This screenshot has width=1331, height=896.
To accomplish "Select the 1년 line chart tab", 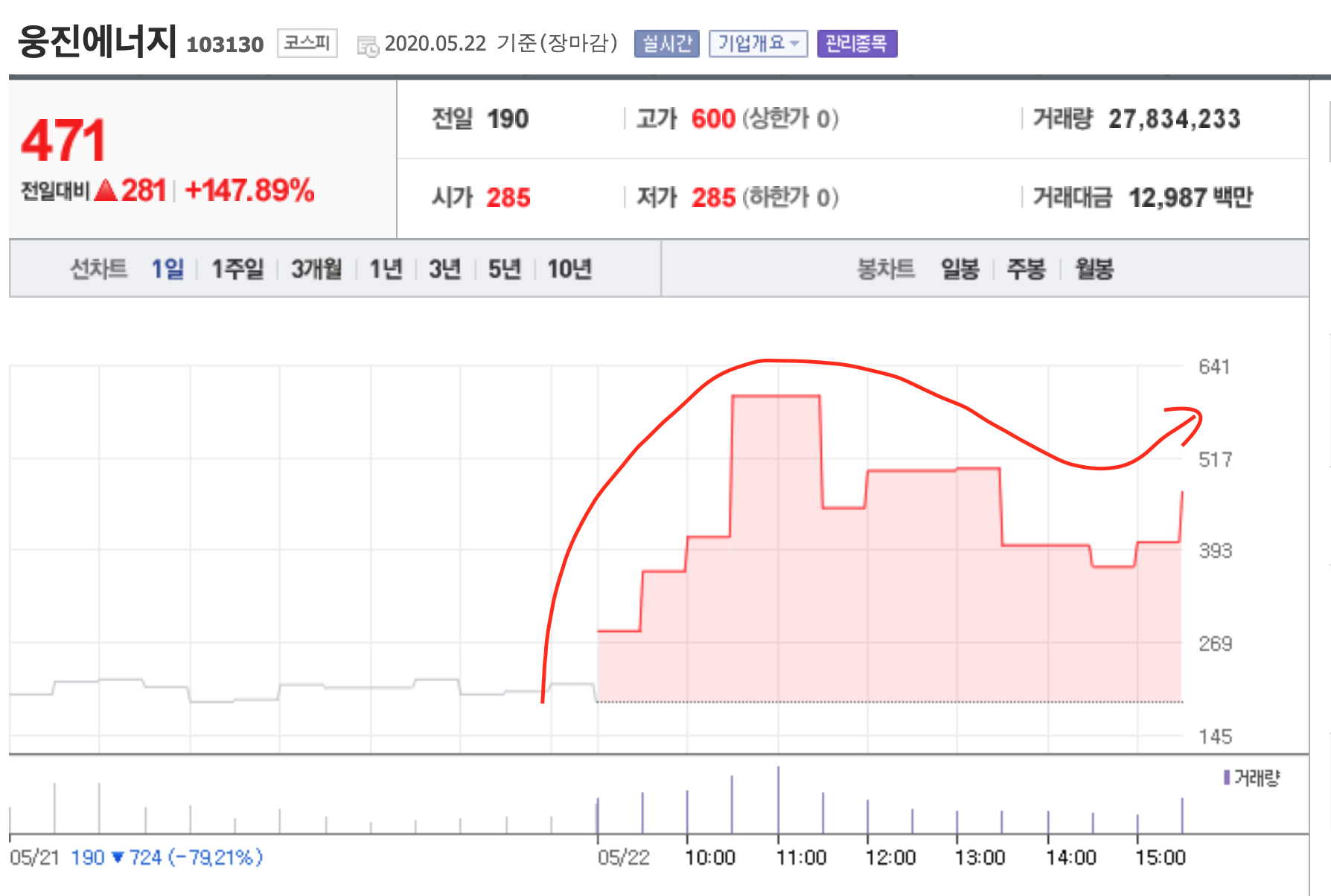I will coord(386,269).
